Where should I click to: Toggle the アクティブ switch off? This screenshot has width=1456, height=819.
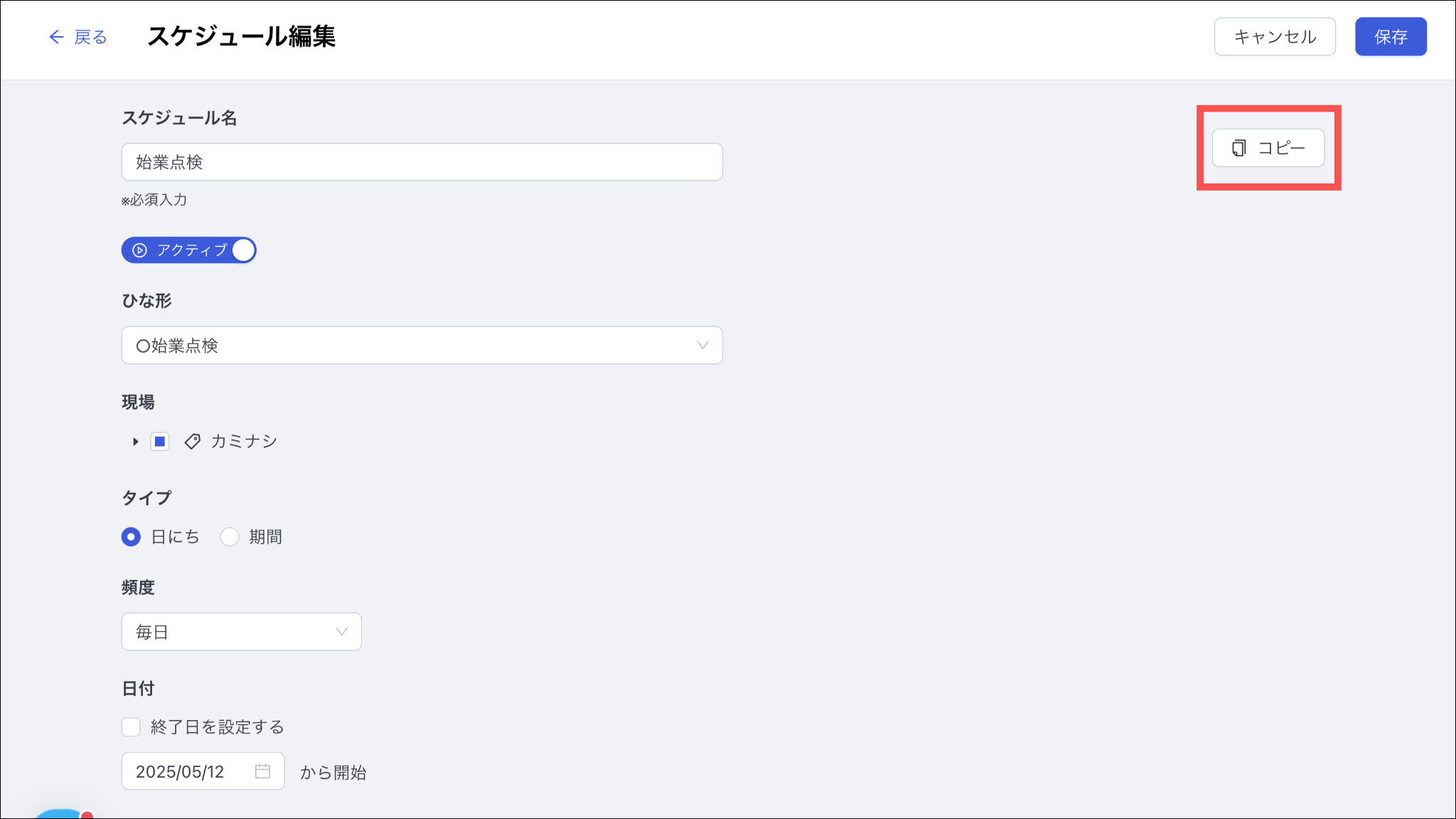click(x=243, y=250)
